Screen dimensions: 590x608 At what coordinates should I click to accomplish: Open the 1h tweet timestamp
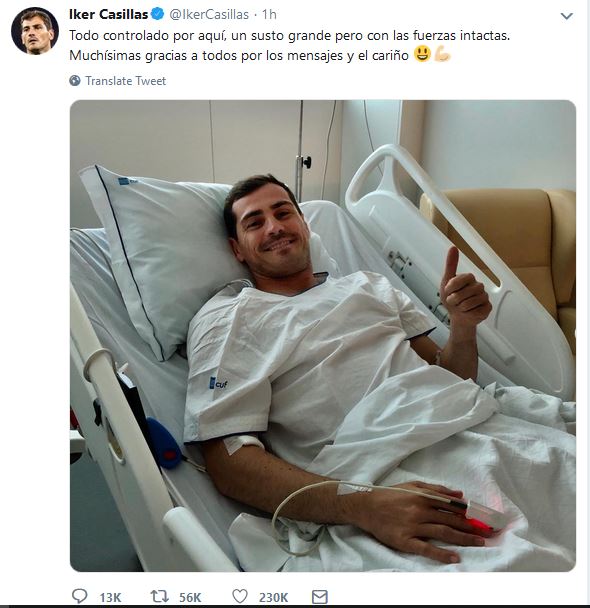269,14
